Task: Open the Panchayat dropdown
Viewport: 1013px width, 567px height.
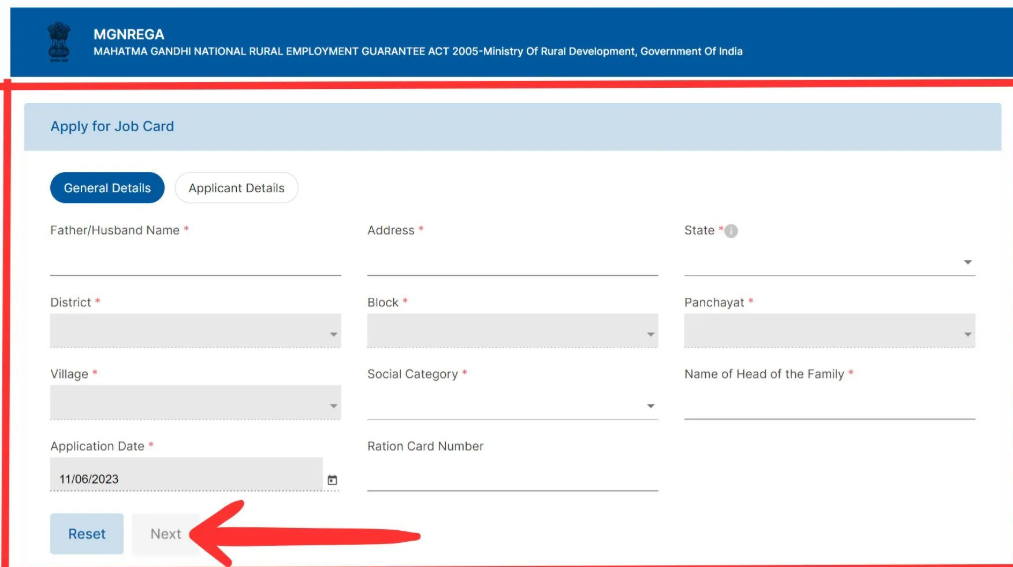Action: pos(830,331)
